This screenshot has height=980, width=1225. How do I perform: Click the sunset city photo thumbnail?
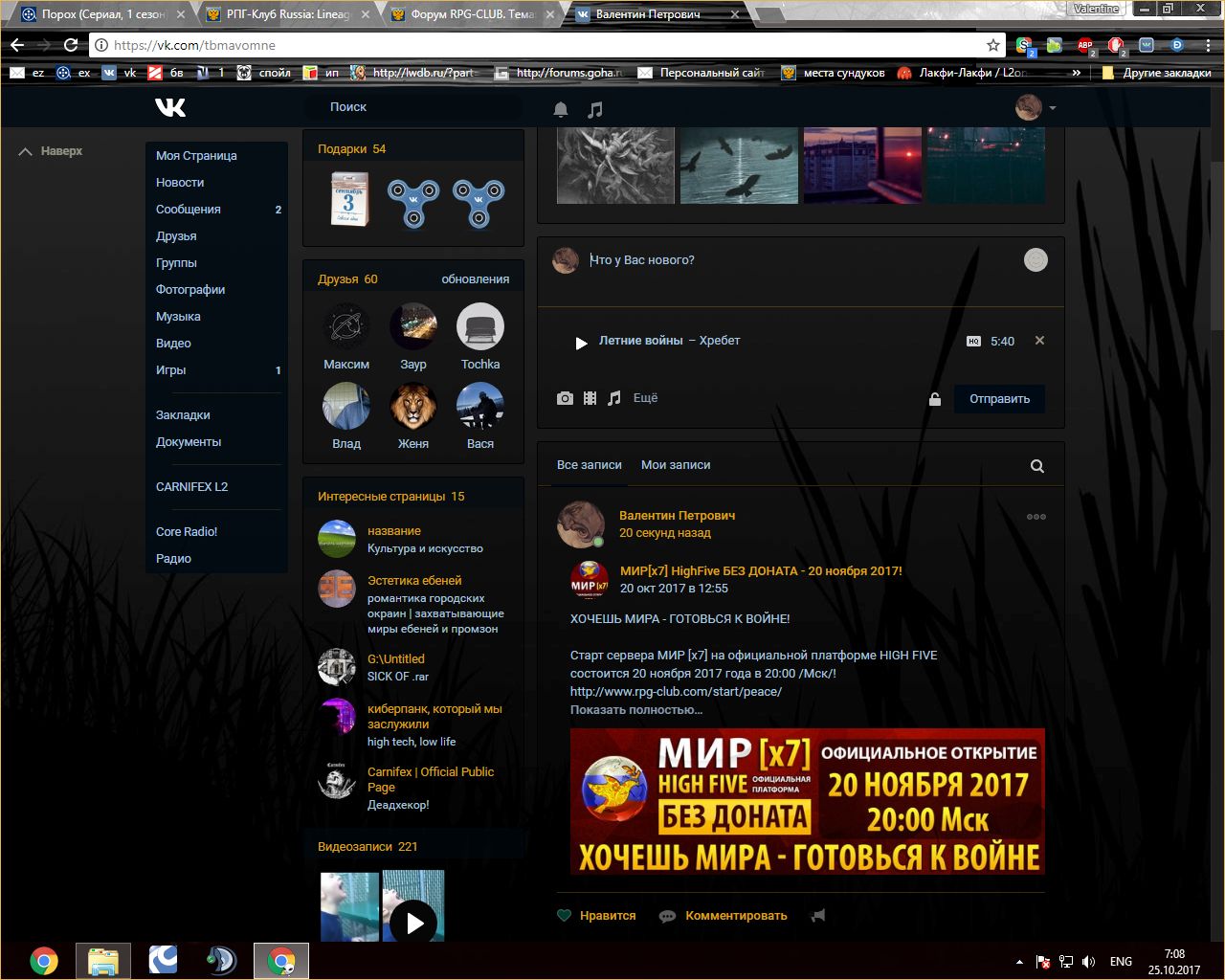[x=863, y=167]
